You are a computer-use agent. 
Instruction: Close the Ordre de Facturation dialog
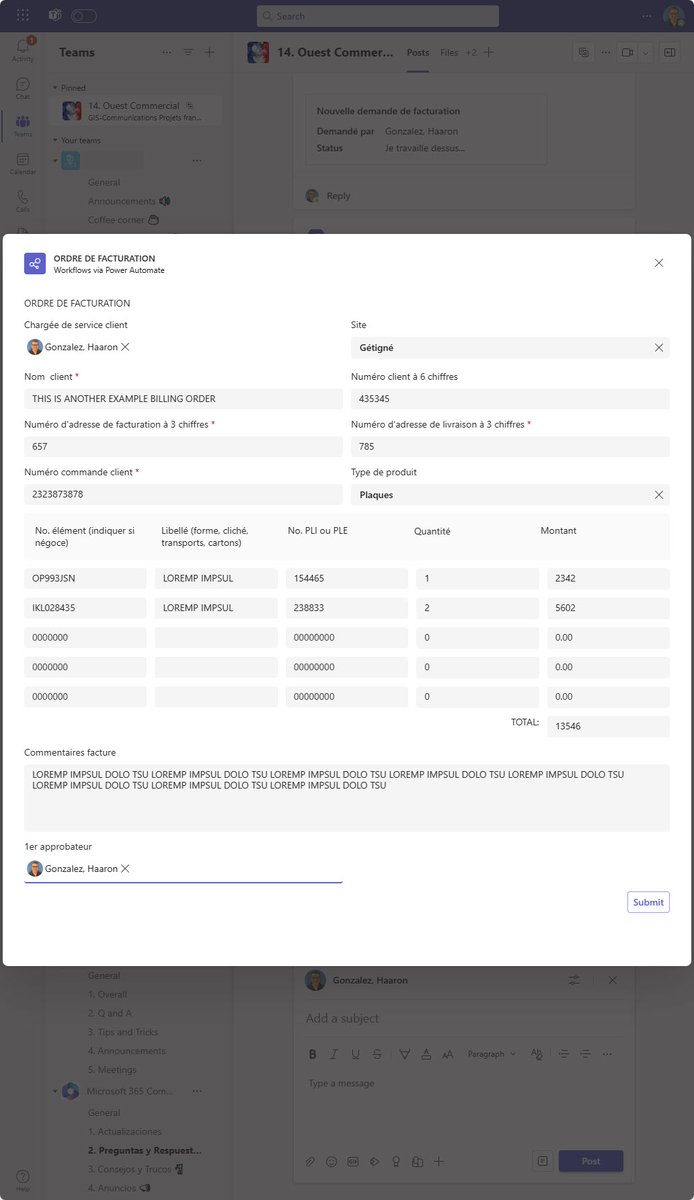(658, 263)
